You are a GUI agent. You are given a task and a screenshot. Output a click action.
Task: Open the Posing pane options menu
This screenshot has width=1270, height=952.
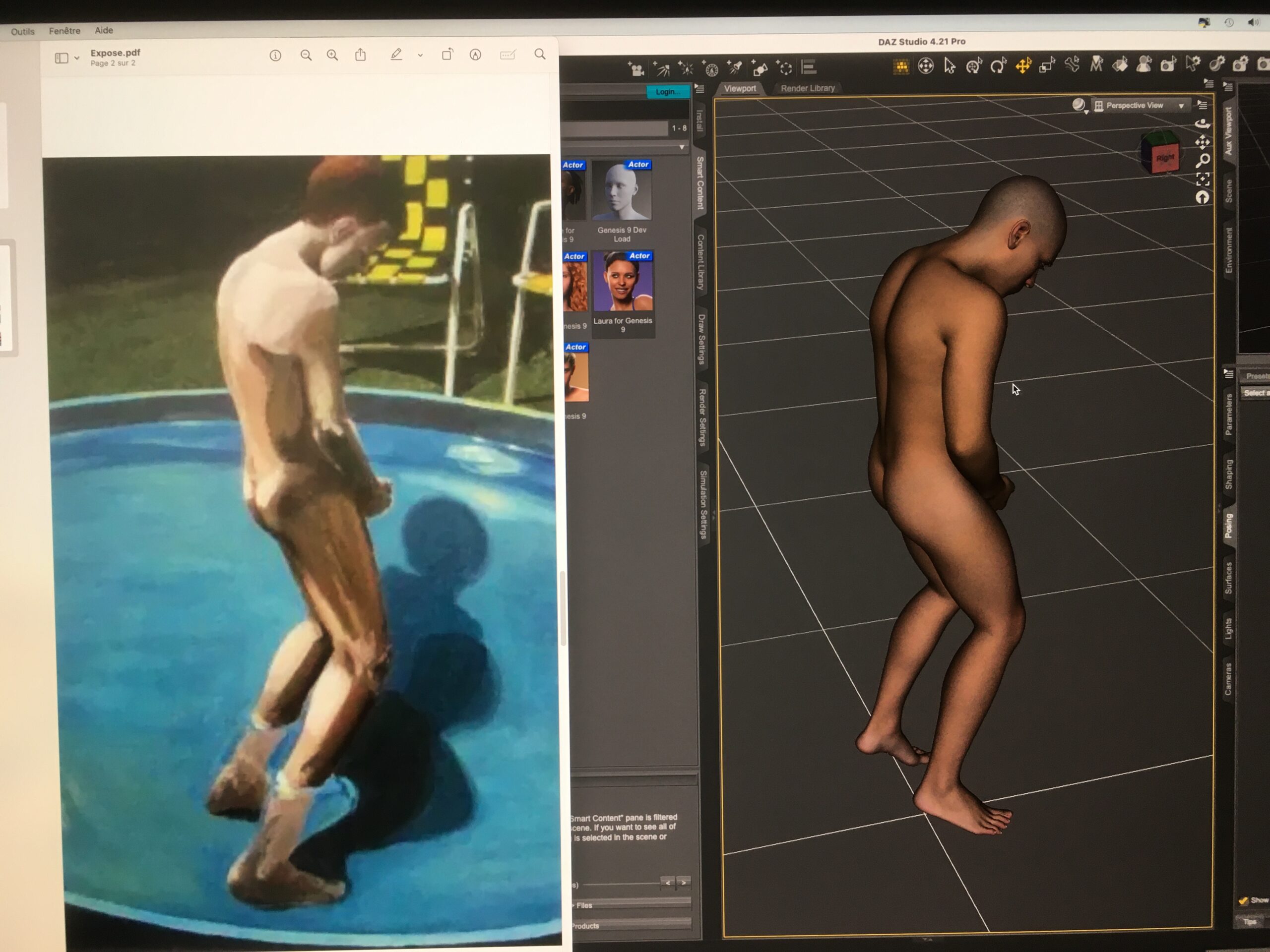1228,374
